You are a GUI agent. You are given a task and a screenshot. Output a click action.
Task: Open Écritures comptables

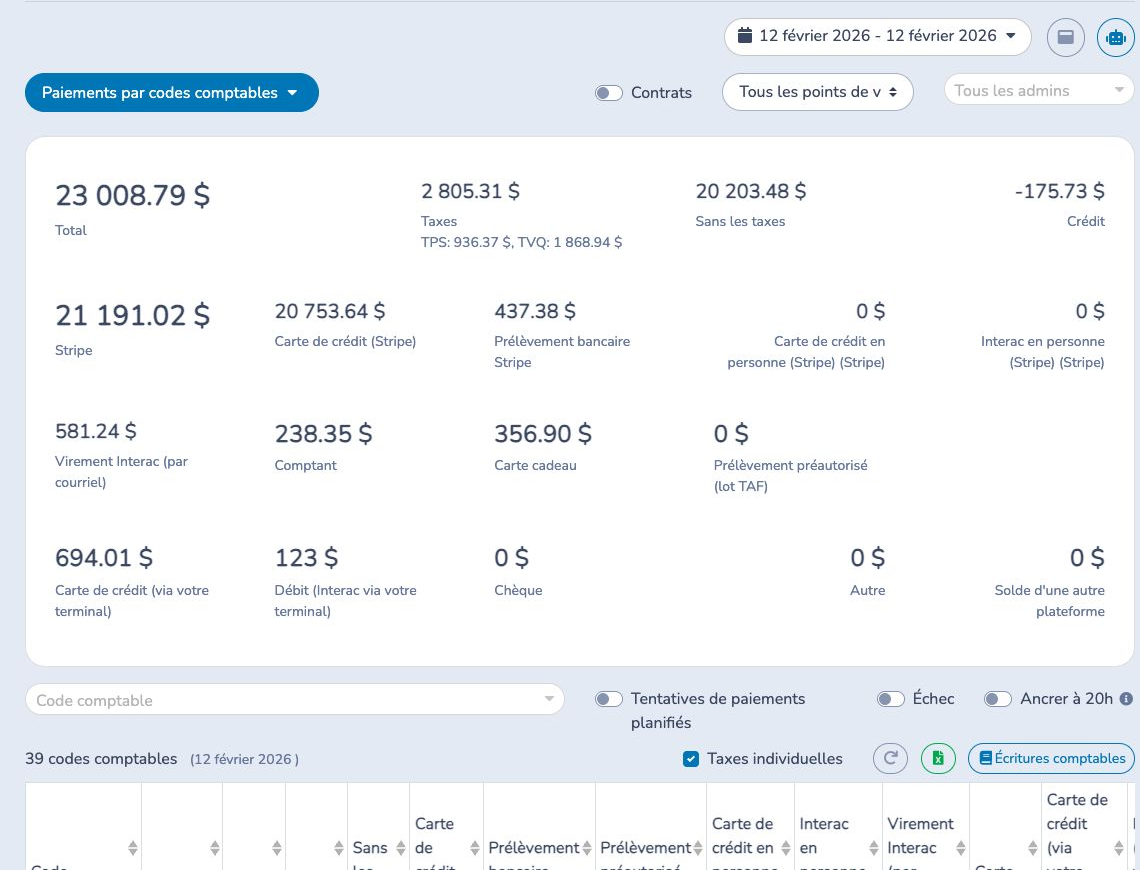tap(1051, 759)
